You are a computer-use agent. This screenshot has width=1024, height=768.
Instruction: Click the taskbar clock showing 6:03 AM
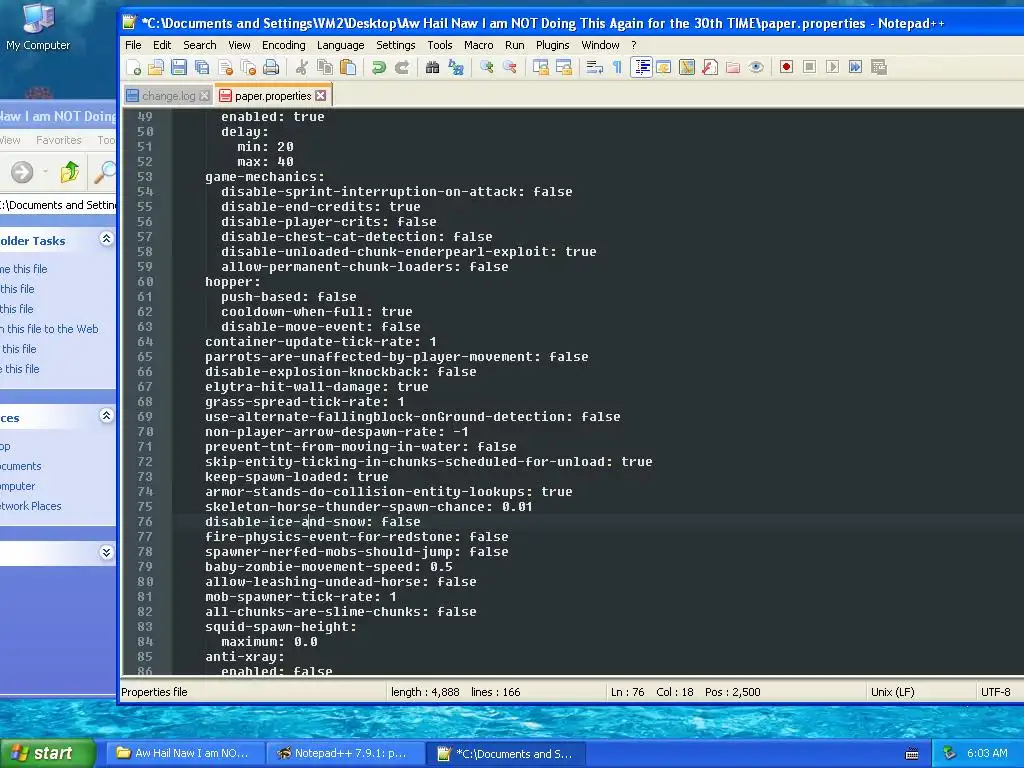click(987, 753)
